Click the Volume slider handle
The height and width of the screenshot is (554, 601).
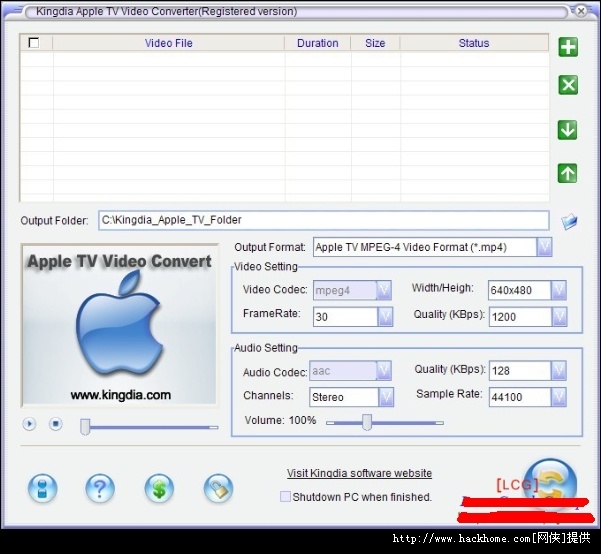tap(367, 422)
